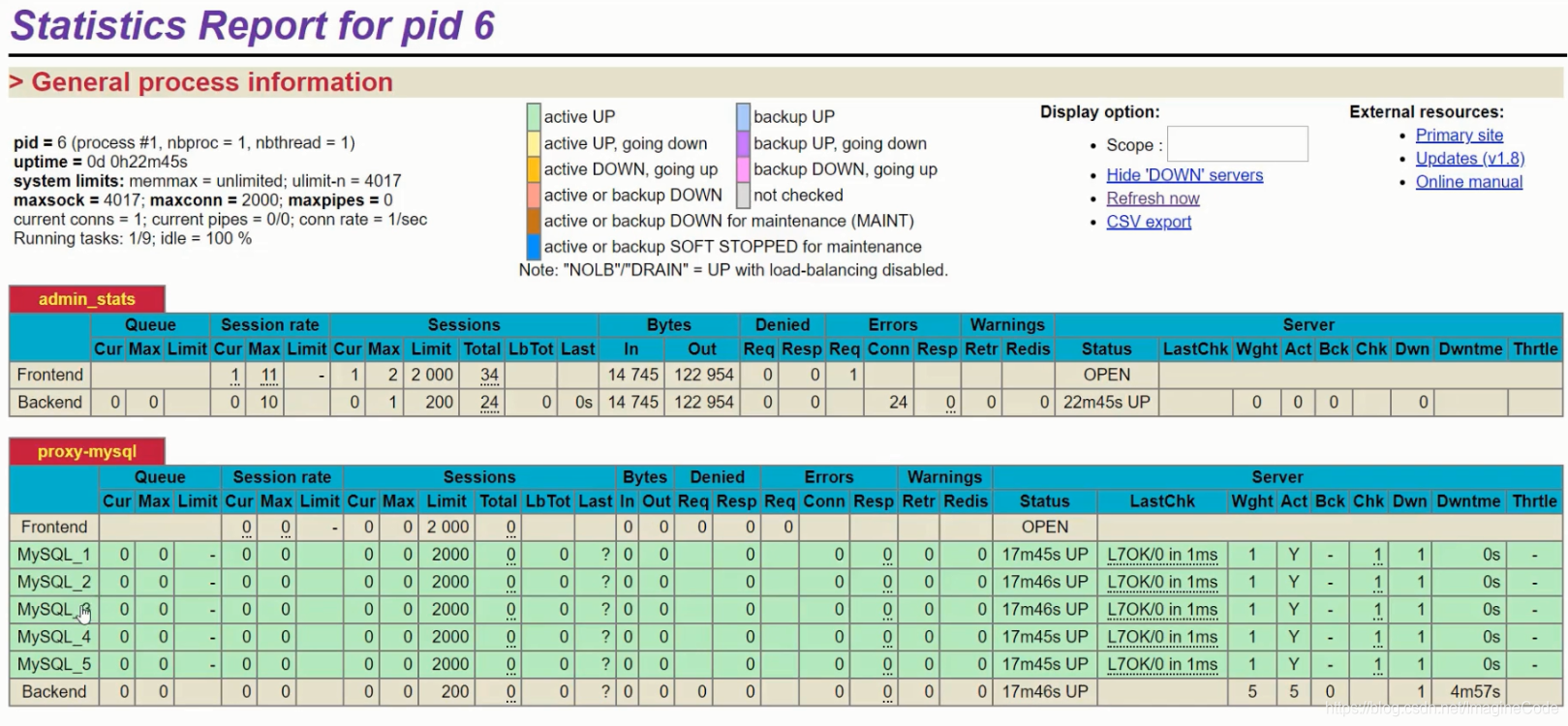Click proxy-mysql Backend downtime 4m57s

(x=1475, y=691)
